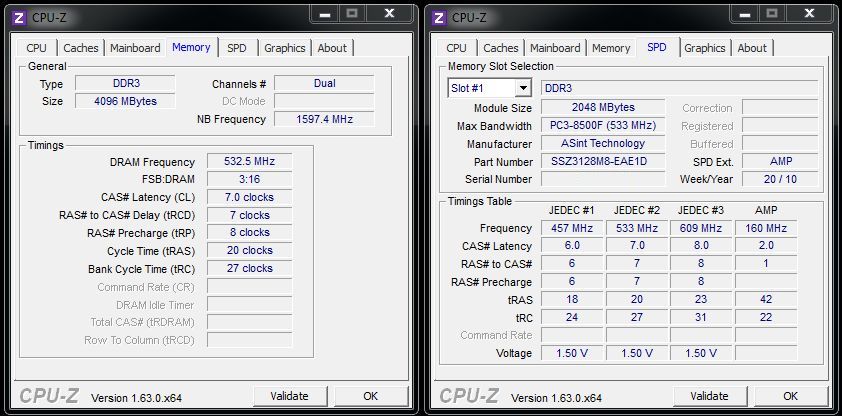
Task: Click the Dual channels value
Action: click(324, 83)
